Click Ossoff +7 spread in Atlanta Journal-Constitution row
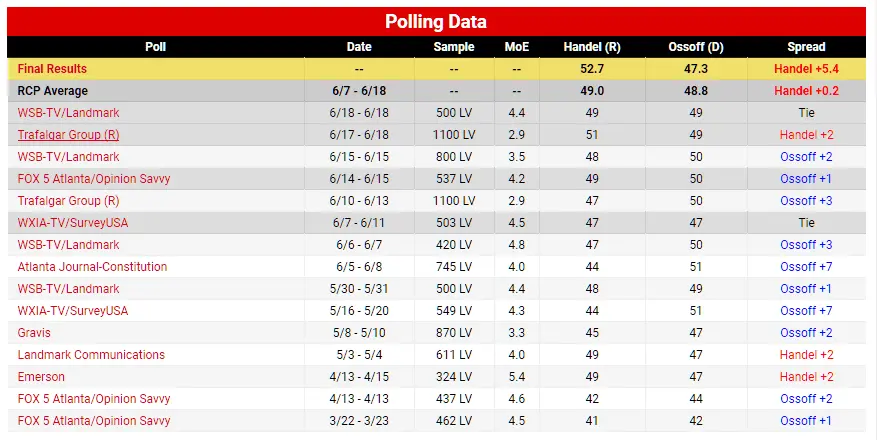 click(806, 267)
